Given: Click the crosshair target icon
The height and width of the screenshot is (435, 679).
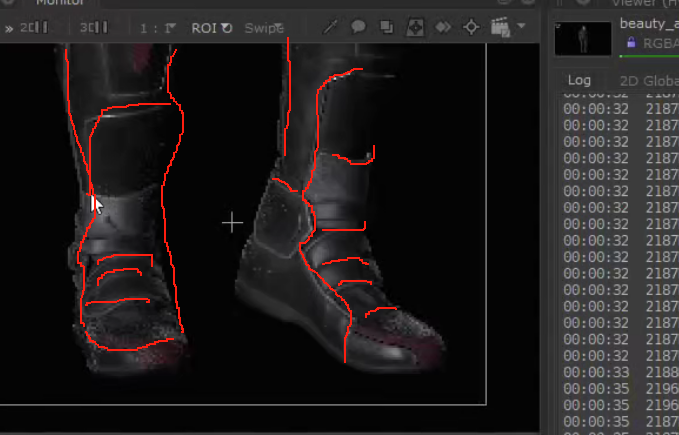Looking at the screenshot, I should 470,27.
